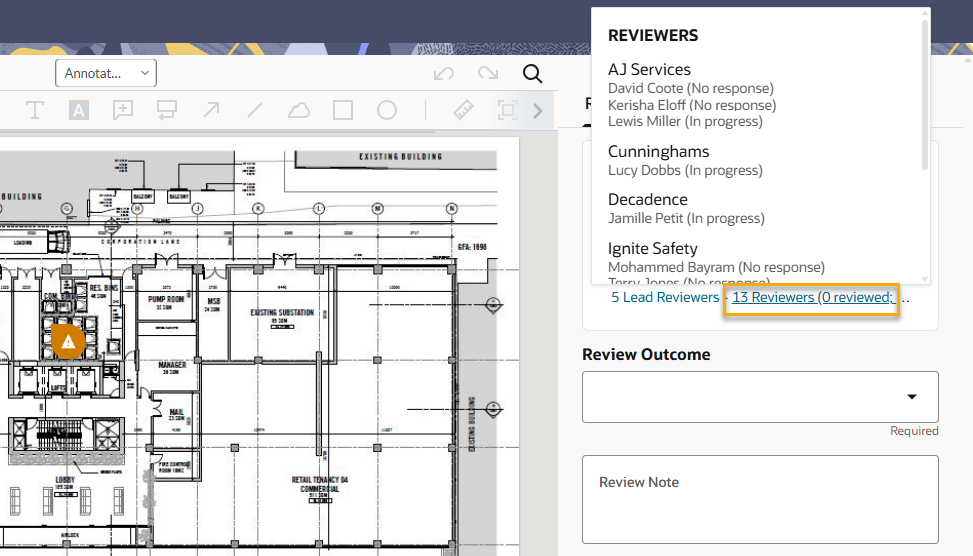Click the area selection tool
973x556 pixels.
(x=507, y=110)
